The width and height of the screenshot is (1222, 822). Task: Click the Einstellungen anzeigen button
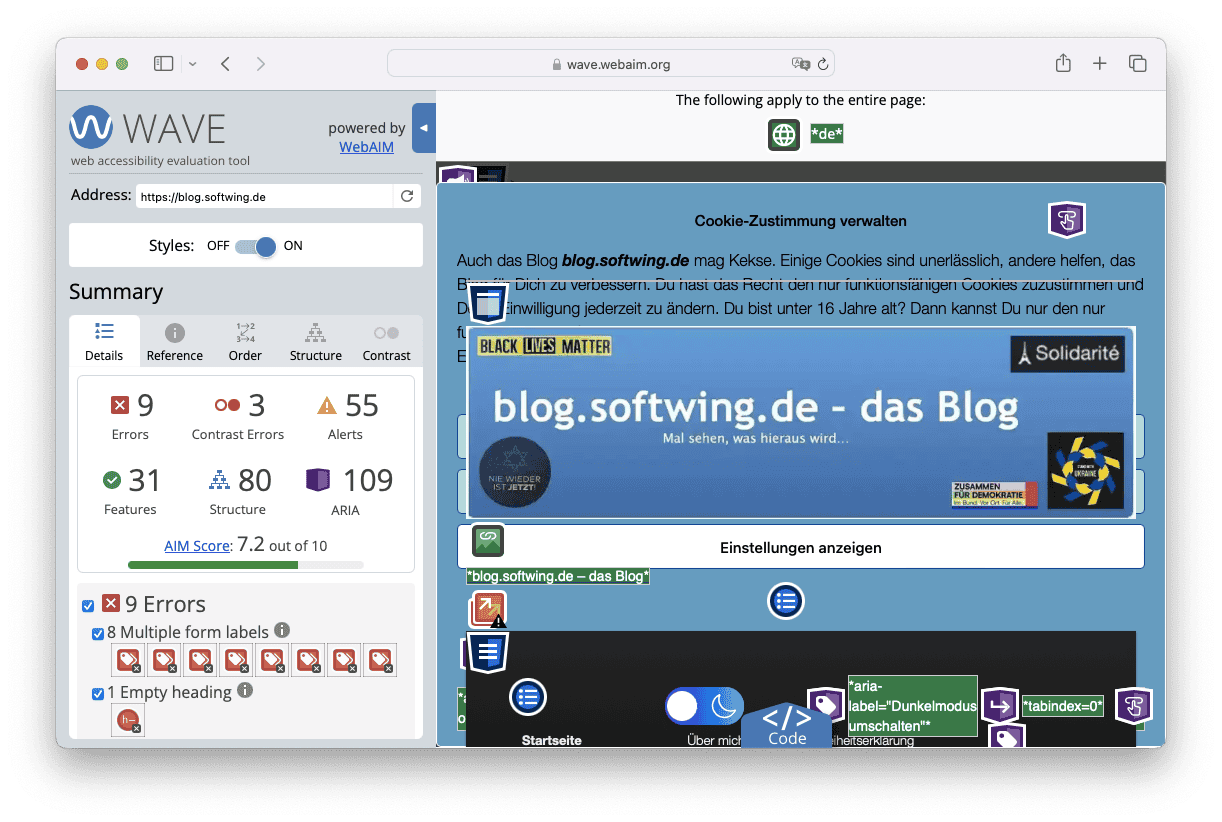(801, 548)
